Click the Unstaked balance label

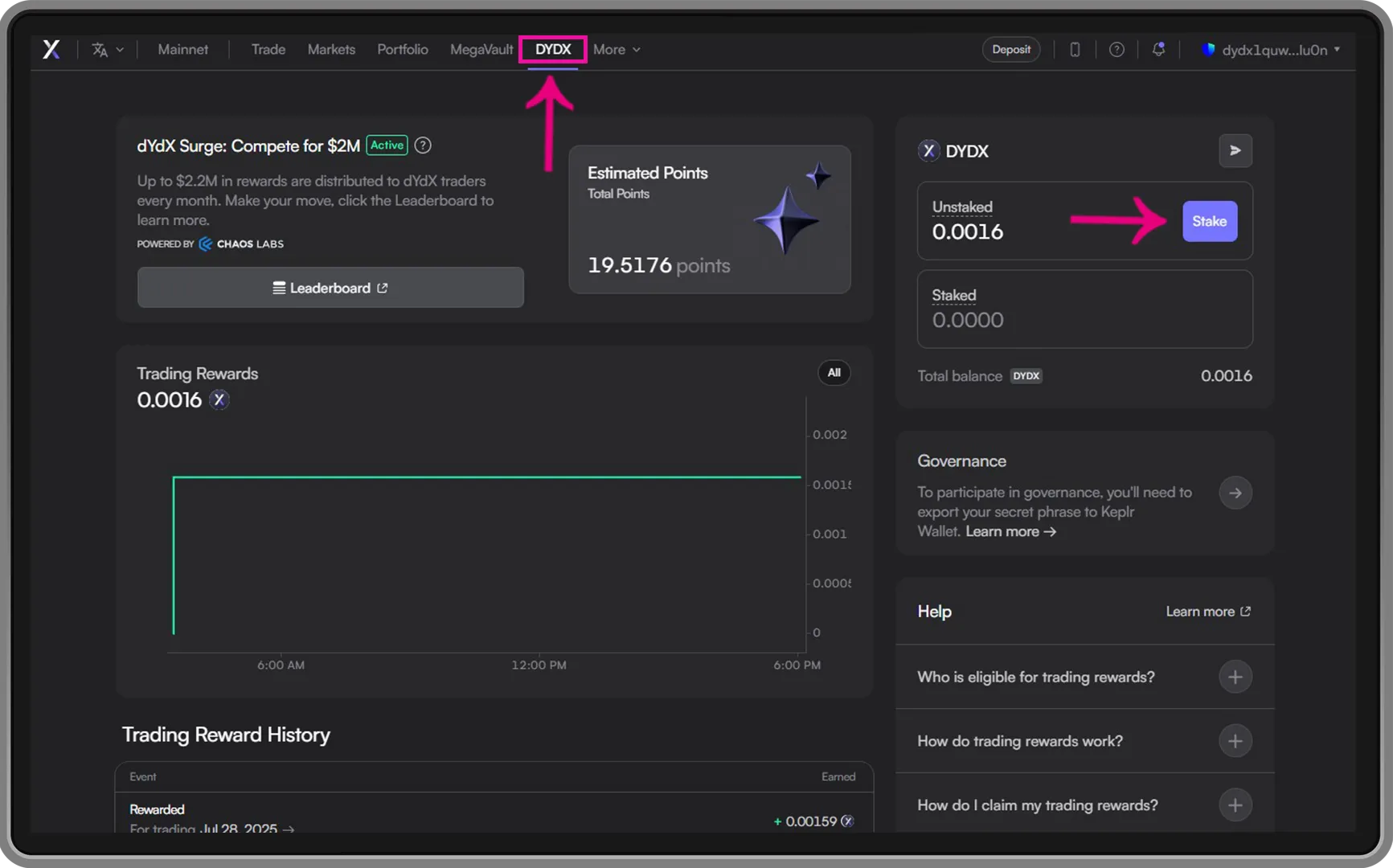(962, 207)
